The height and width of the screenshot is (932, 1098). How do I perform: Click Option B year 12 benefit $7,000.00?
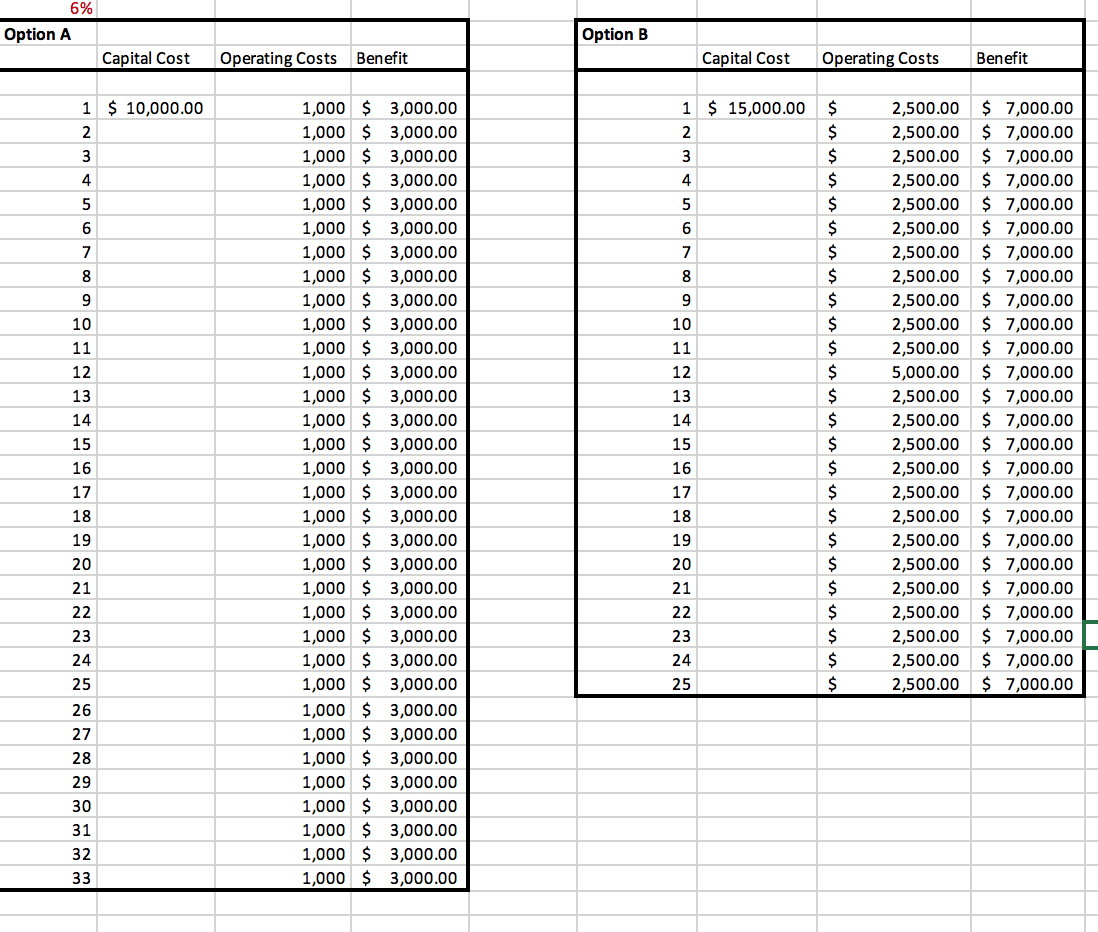1027,372
